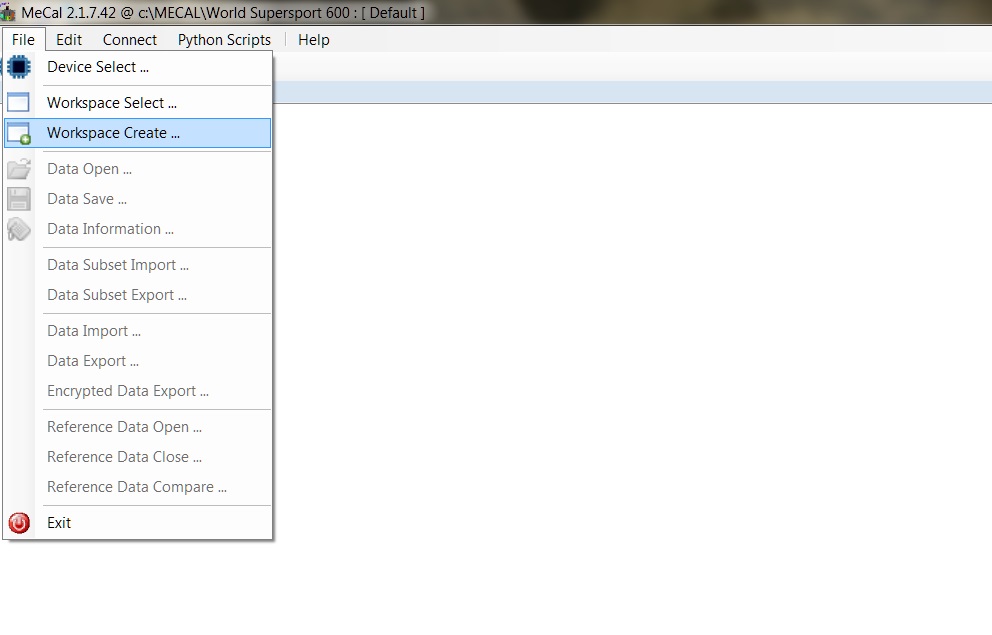Choose Data Export menu entry
This screenshot has width=992, height=635.
click(x=138, y=361)
